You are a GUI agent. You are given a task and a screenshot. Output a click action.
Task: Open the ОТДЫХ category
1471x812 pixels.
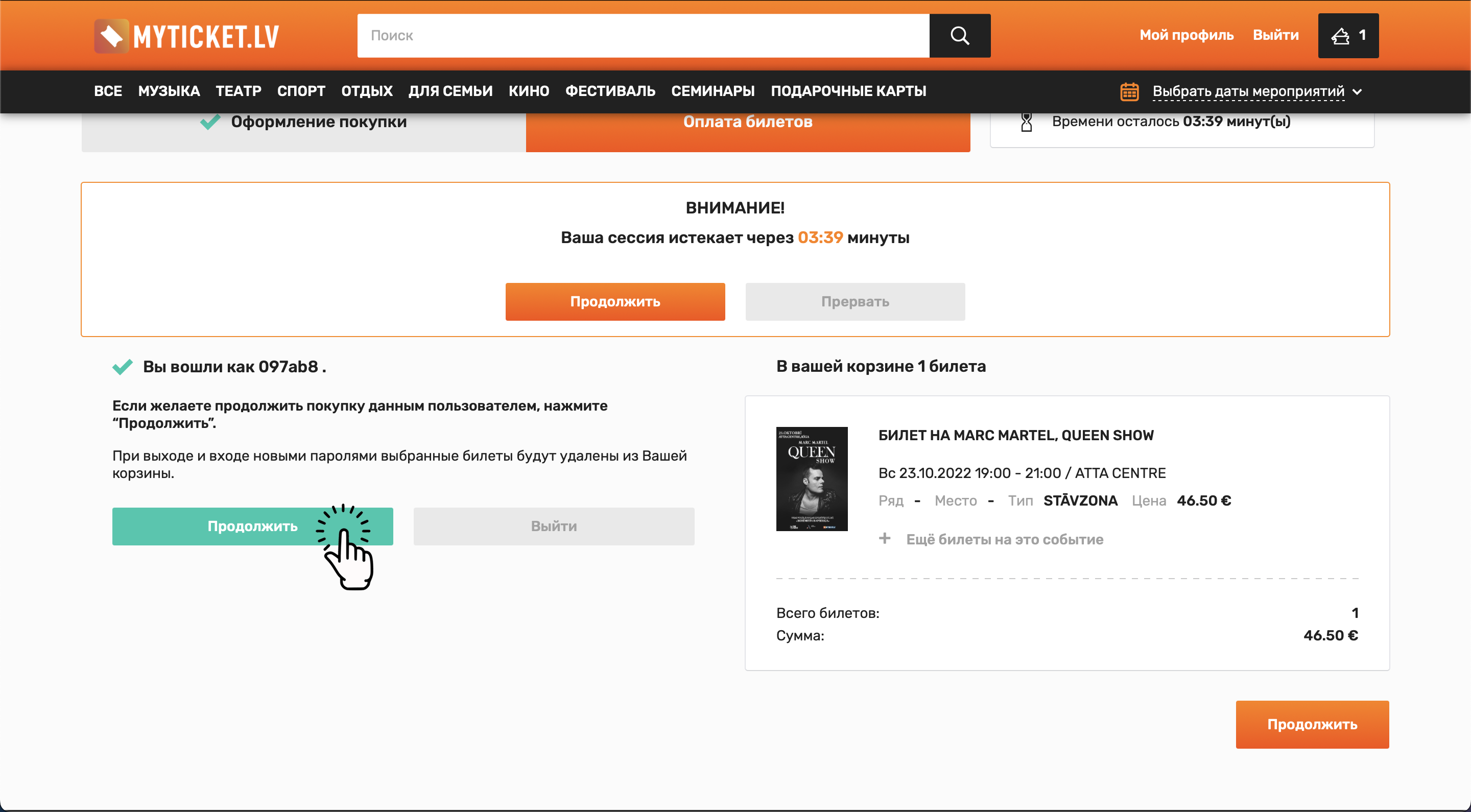[x=367, y=91]
